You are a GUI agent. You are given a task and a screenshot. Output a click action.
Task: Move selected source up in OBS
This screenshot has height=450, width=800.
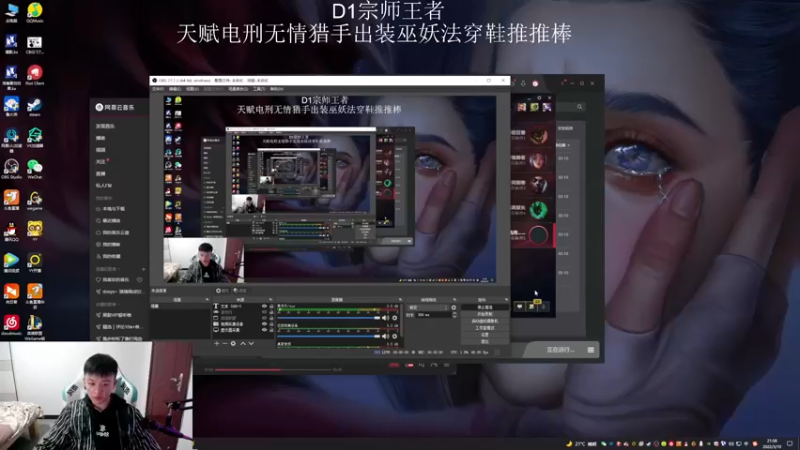click(x=243, y=343)
